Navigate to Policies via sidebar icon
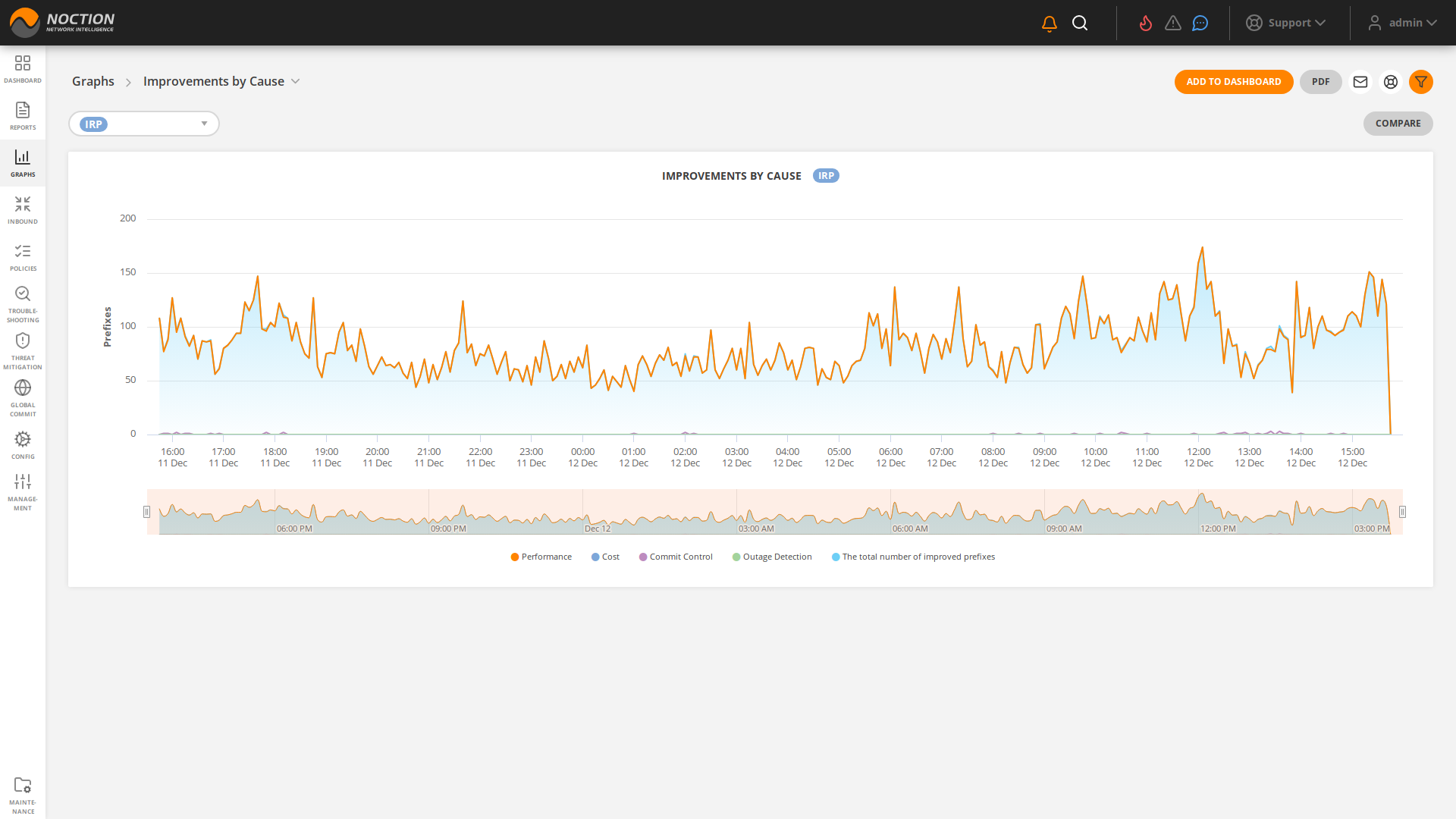 tap(23, 256)
